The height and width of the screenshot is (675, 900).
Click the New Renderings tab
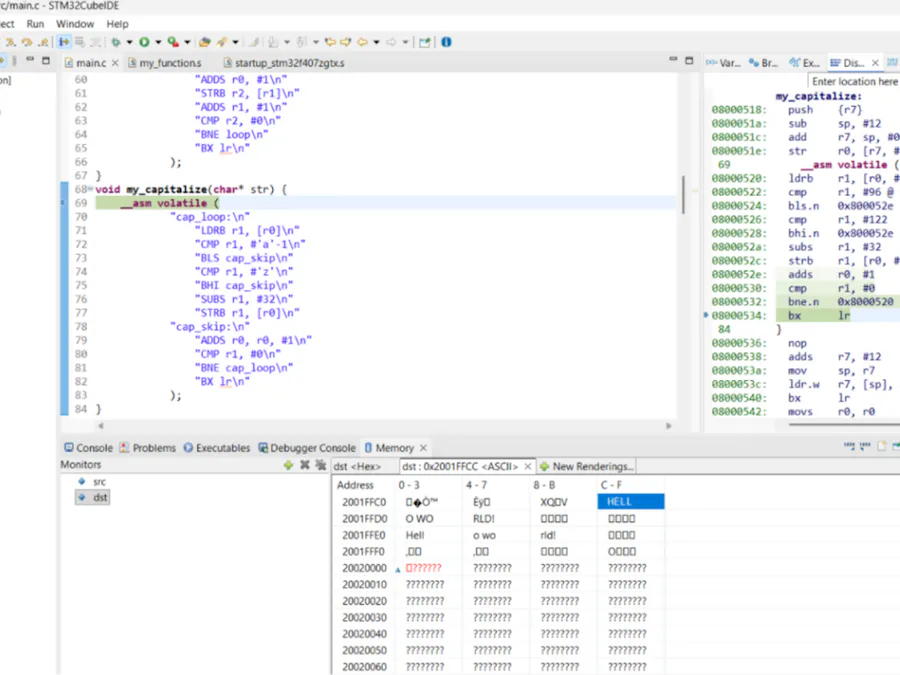pos(587,467)
